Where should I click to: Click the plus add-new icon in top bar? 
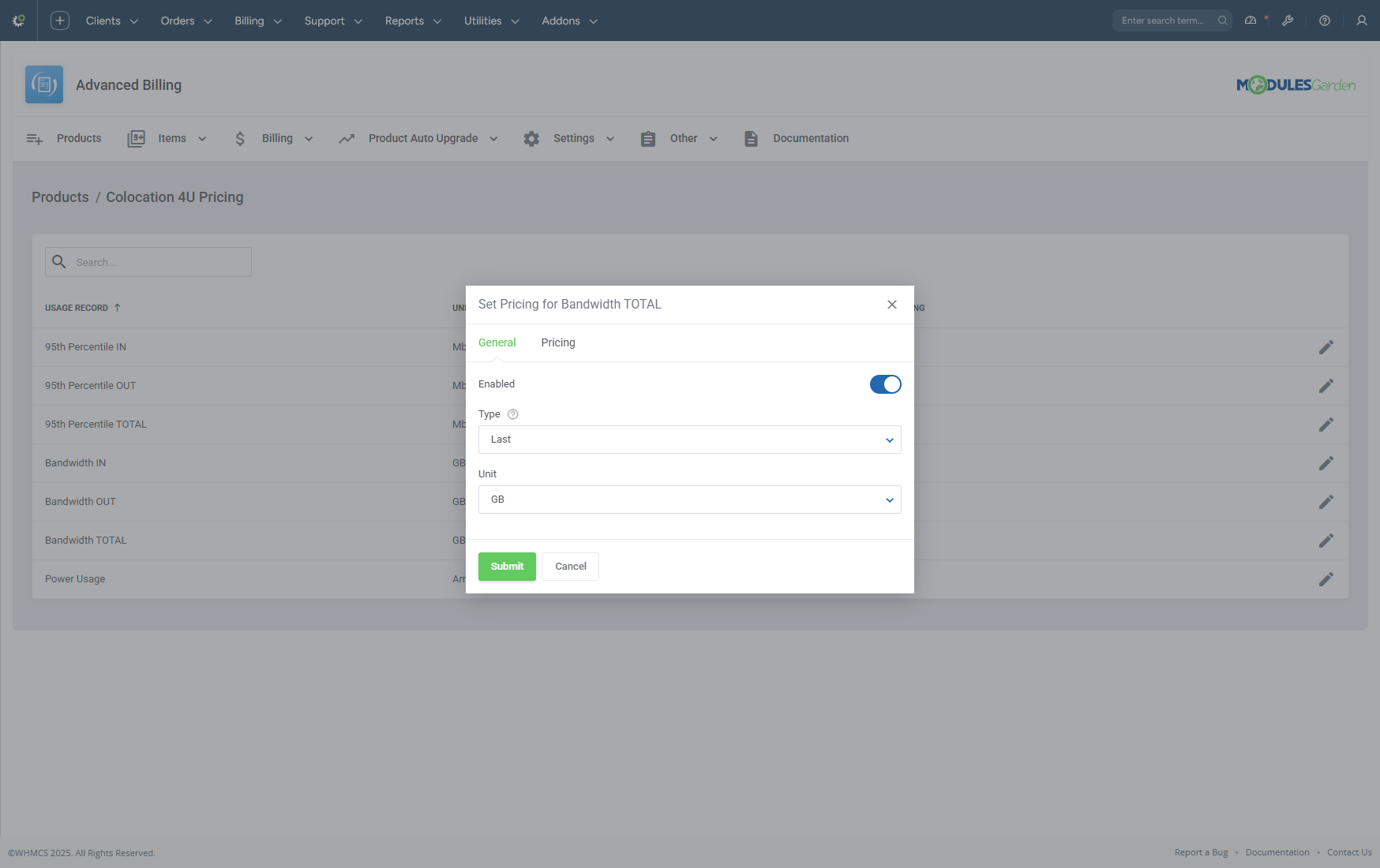tap(60, 21)
